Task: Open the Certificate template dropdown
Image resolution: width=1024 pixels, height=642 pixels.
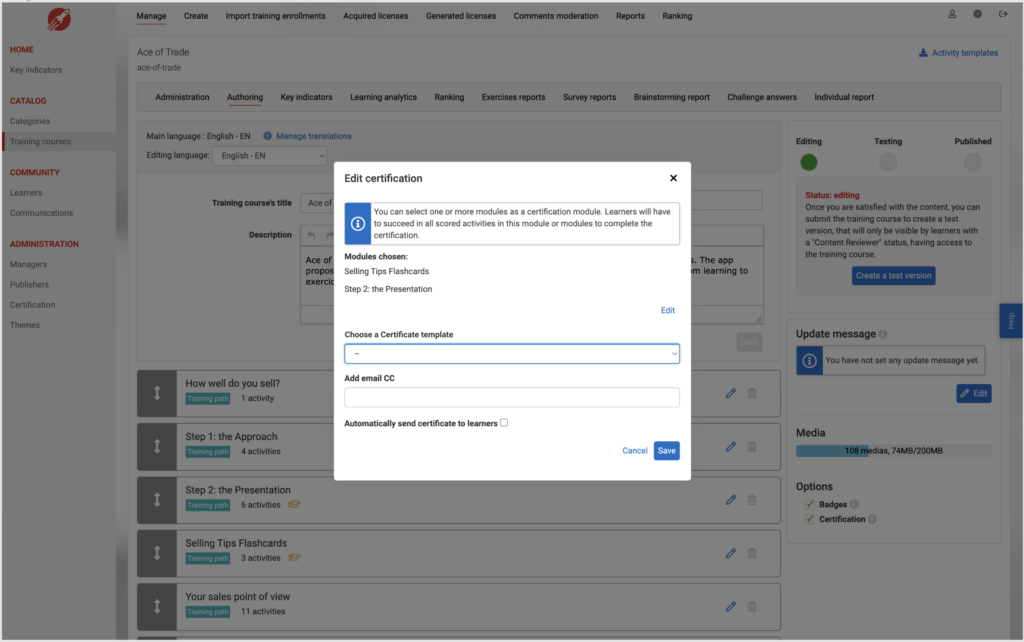Action: pyautogui.click(x=511, y=354)
